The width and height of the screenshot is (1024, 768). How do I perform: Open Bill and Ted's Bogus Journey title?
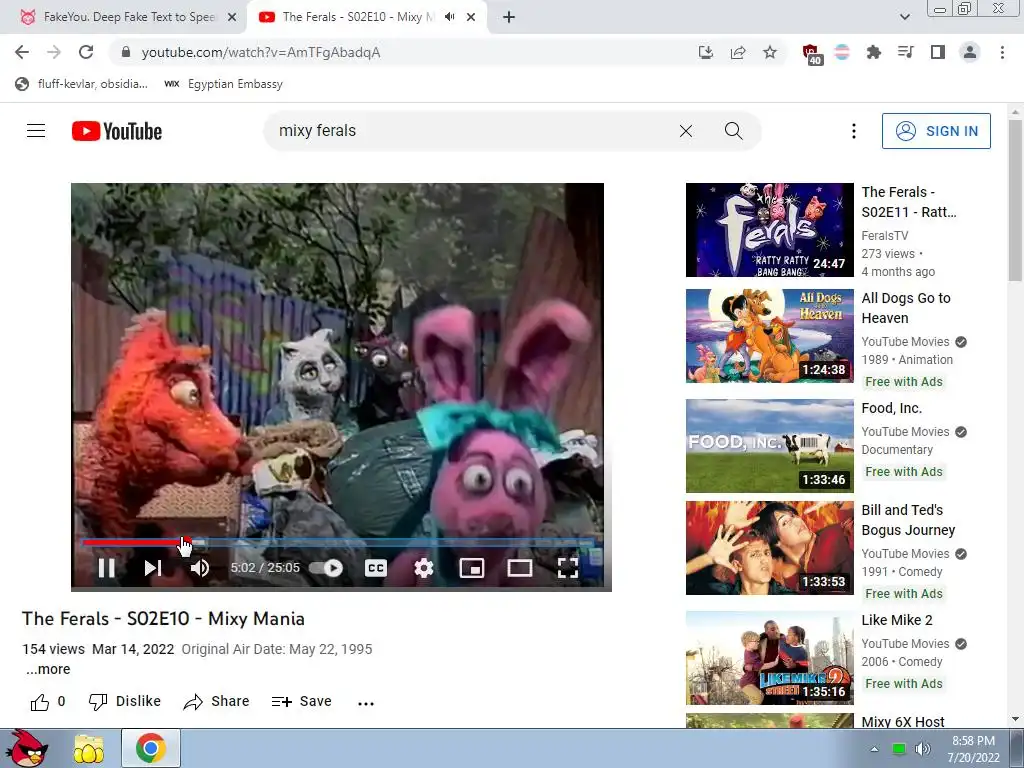[x=908, y=520]
